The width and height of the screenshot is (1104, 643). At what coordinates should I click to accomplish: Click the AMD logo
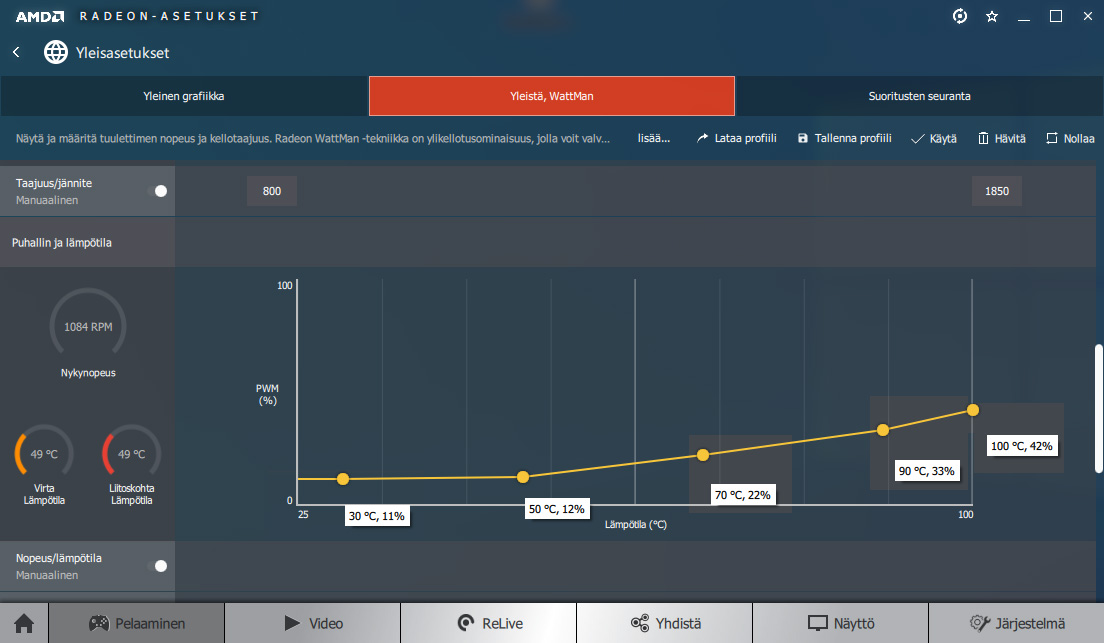click(x=40, y=16)
